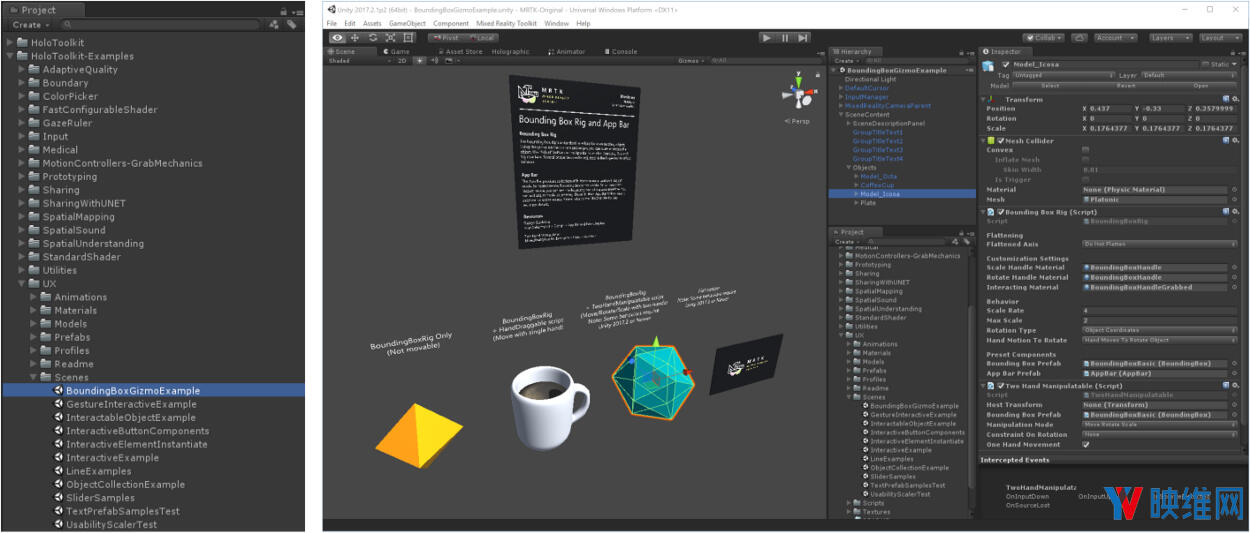
Task: Click the Collab button
Action: [1043, 38]
